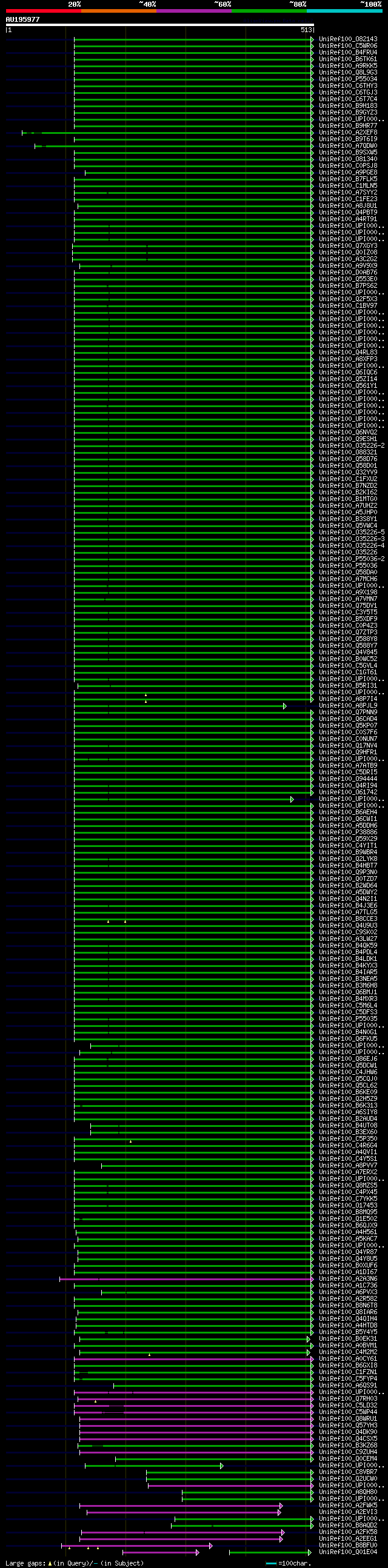The image size is (388, 1568).
Task: Select the UniRef100_A1C736 label
Action: (348, 1286)
